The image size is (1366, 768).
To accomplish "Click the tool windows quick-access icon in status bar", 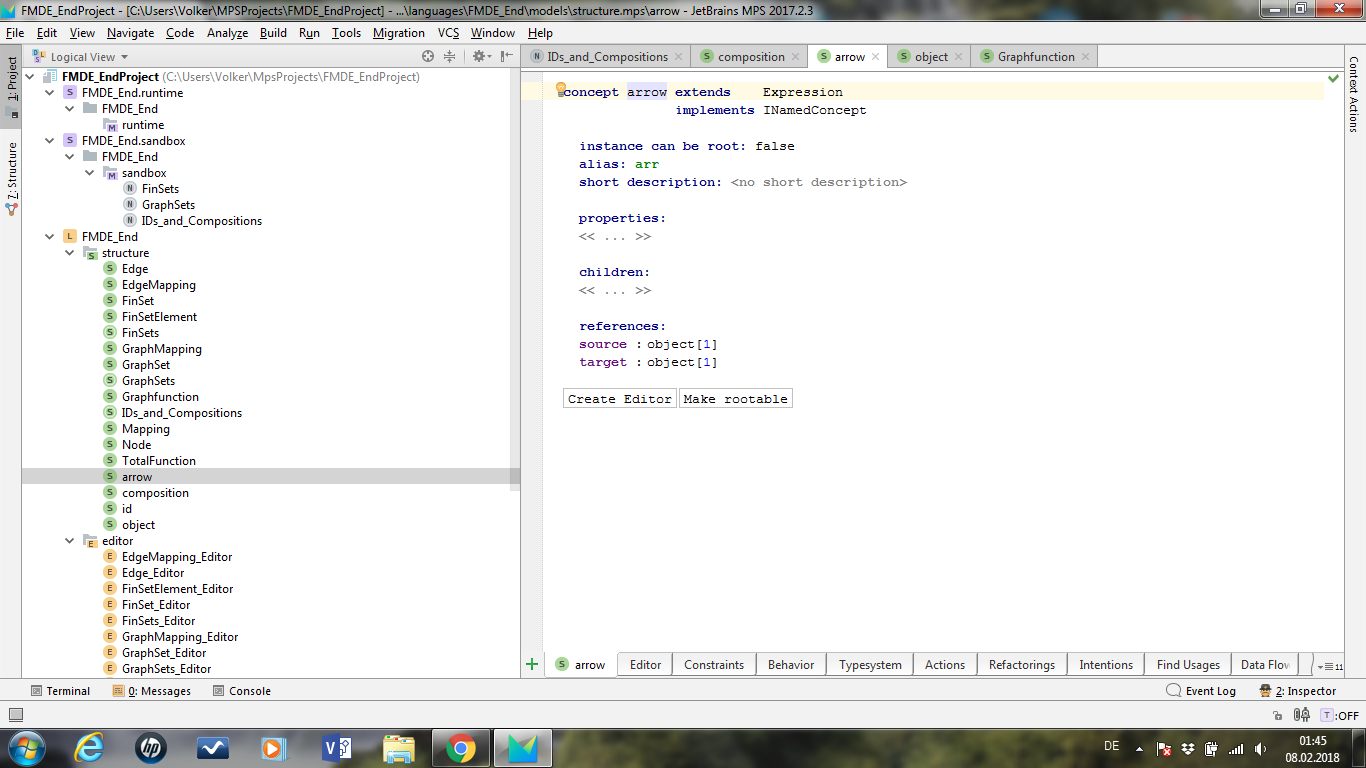I will [x=15, y=715].
